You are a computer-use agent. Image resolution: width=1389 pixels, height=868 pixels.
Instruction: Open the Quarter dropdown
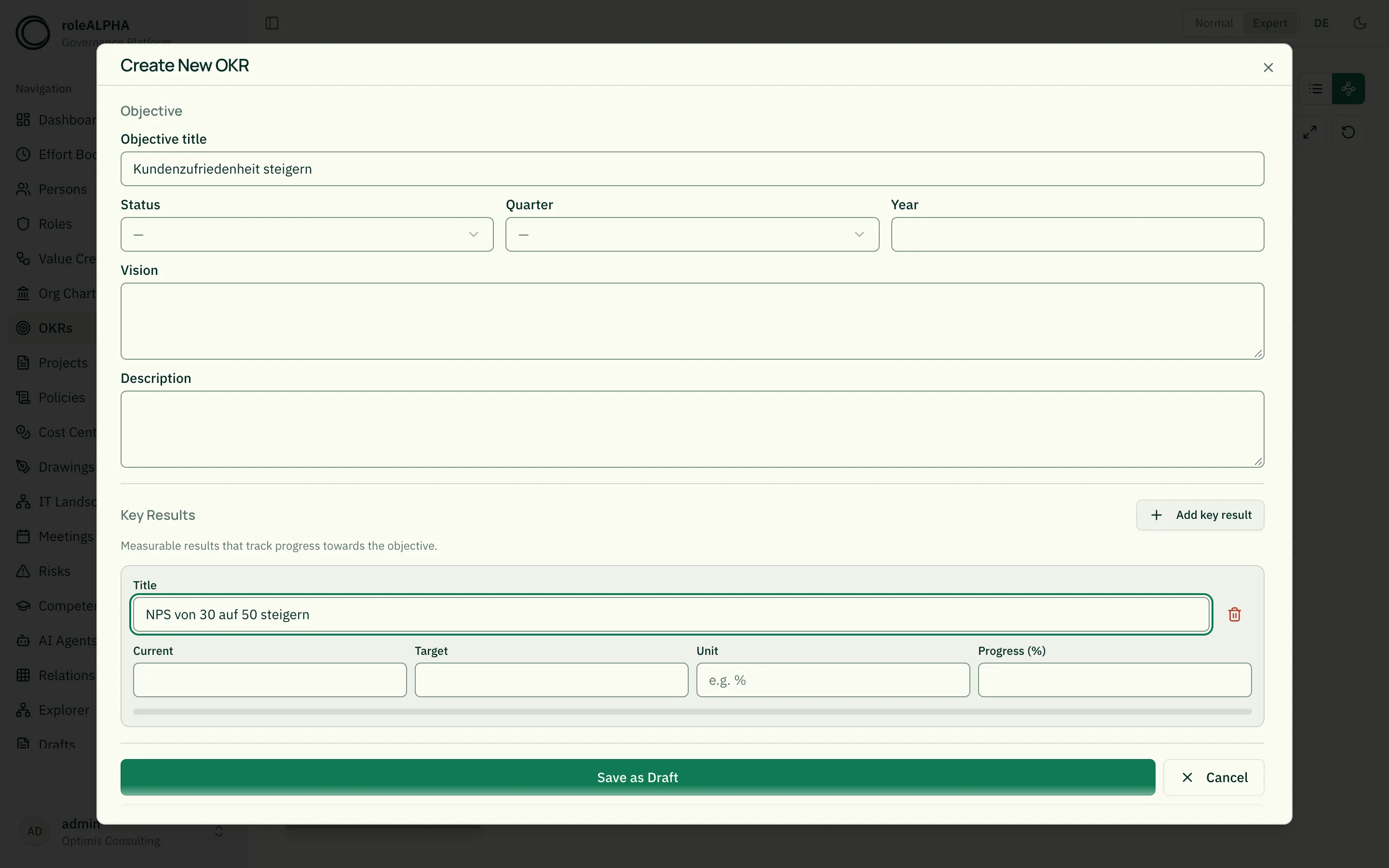pyautogui.click(x=692, y=234)
